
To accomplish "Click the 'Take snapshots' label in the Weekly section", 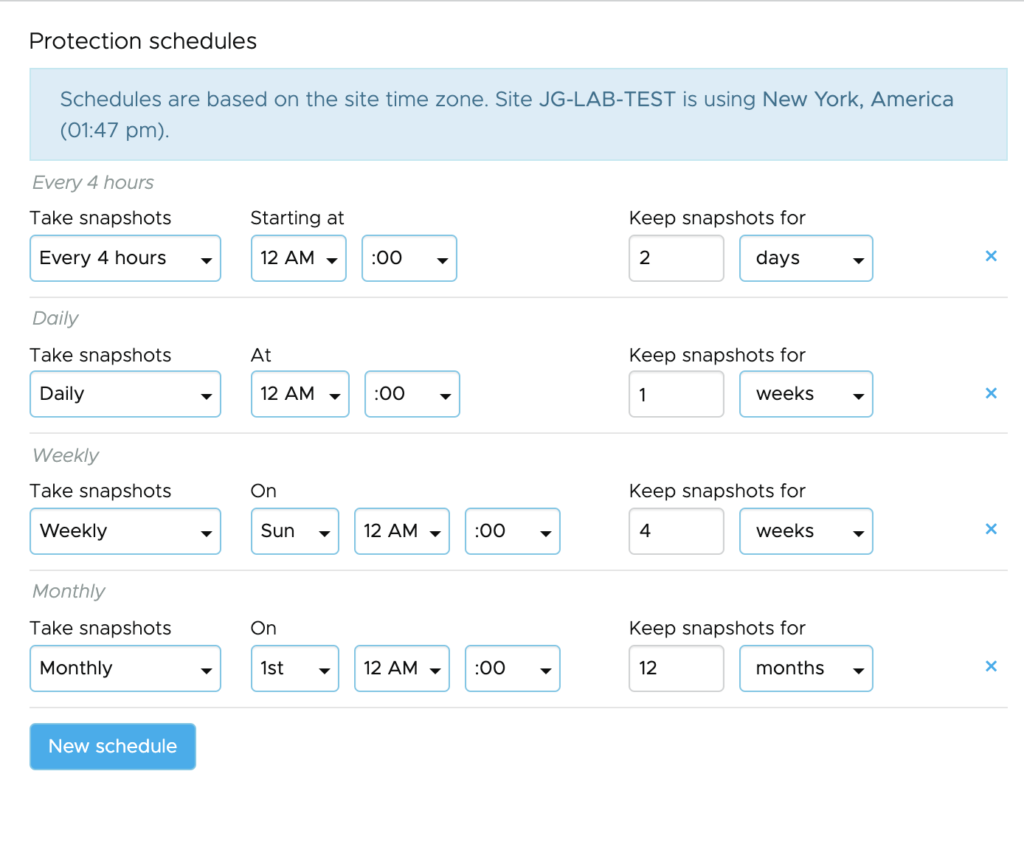I will tap(101, 491).
